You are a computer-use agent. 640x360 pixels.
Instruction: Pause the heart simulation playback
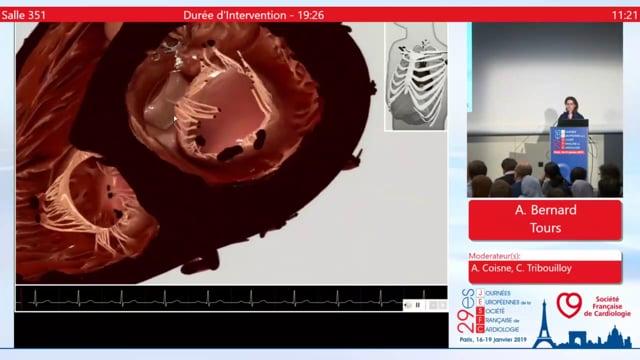pos(418,305)
